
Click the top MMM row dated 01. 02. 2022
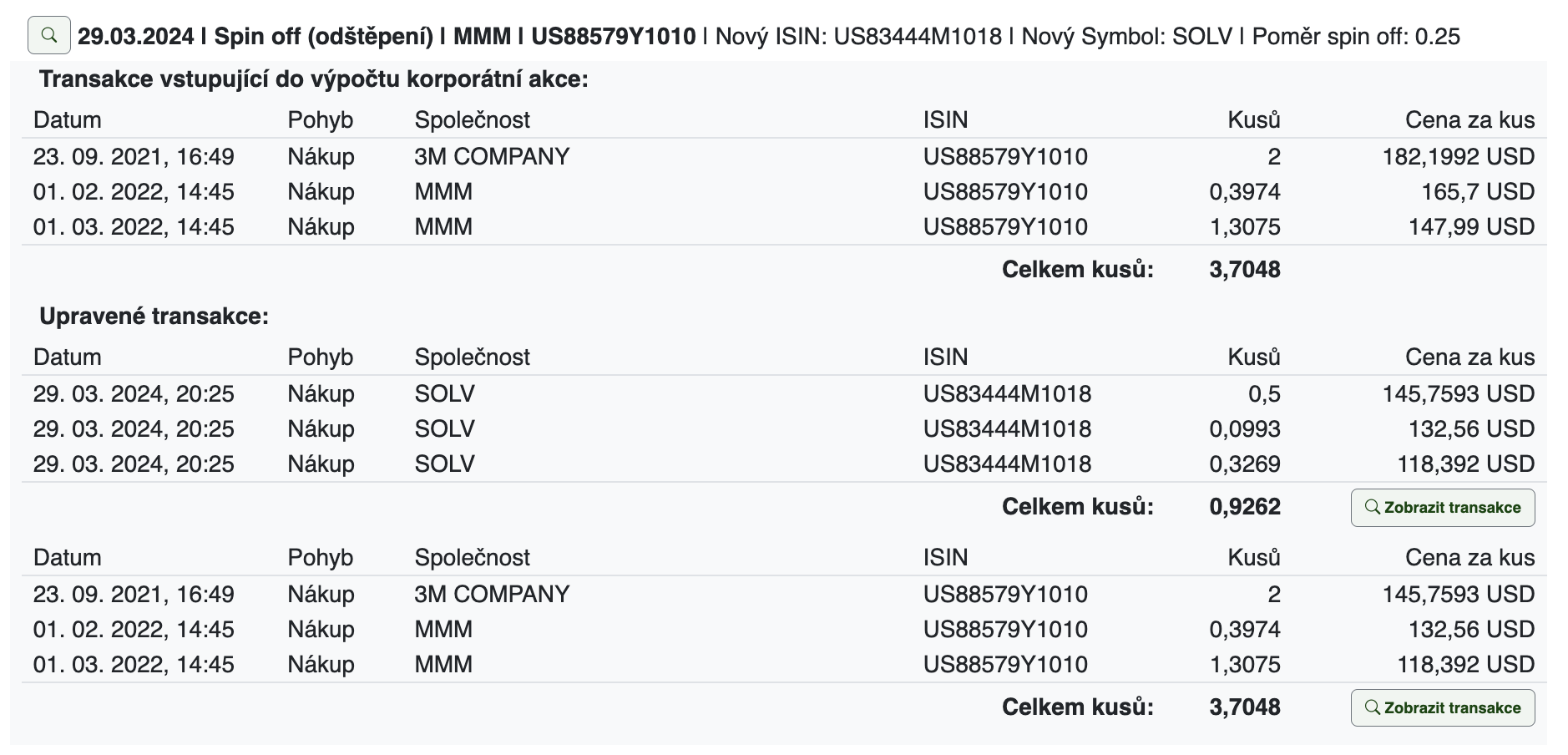443,192
